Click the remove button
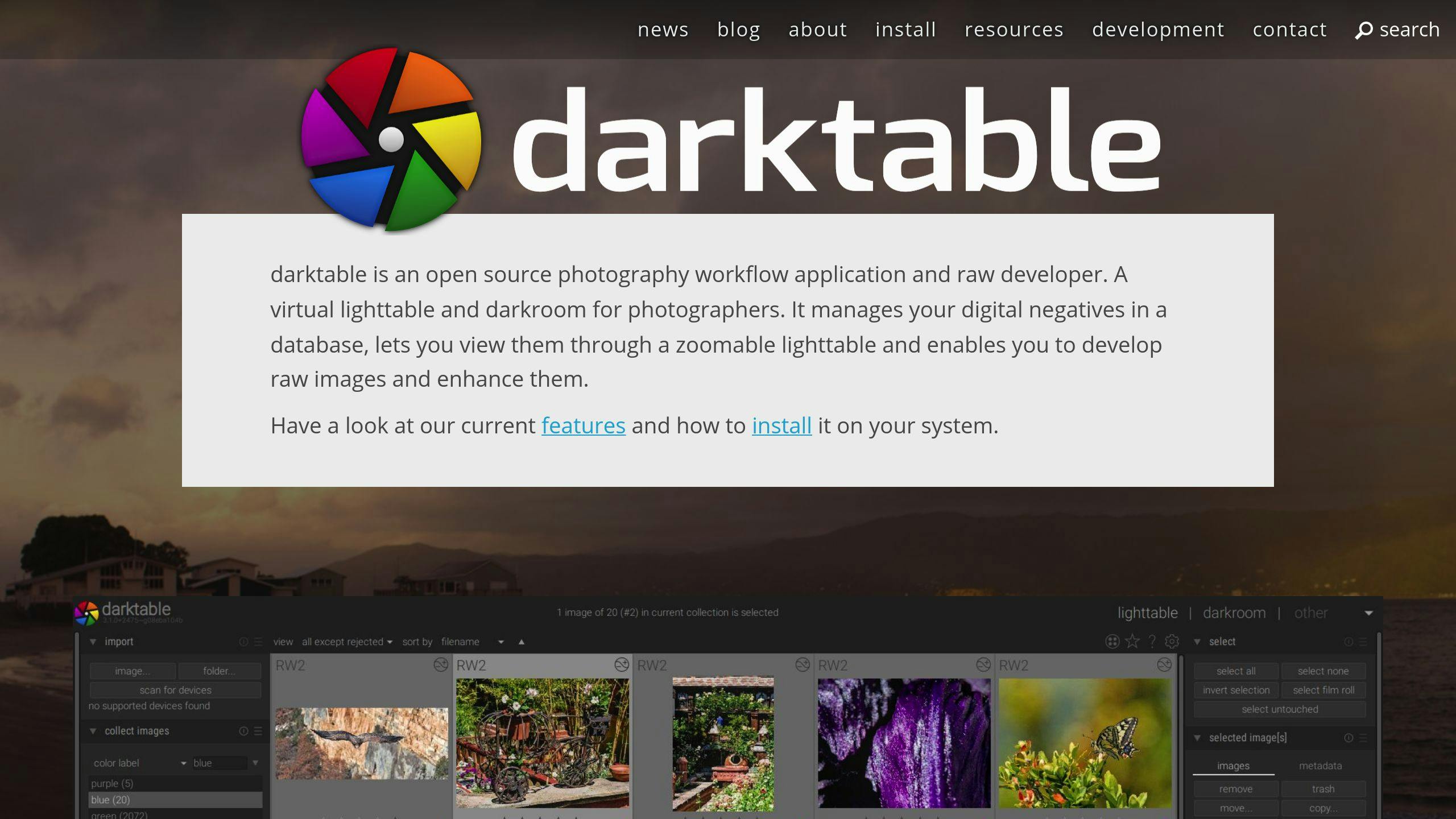The height and width of the screenshot is (819, 1456). [1236, 789]
